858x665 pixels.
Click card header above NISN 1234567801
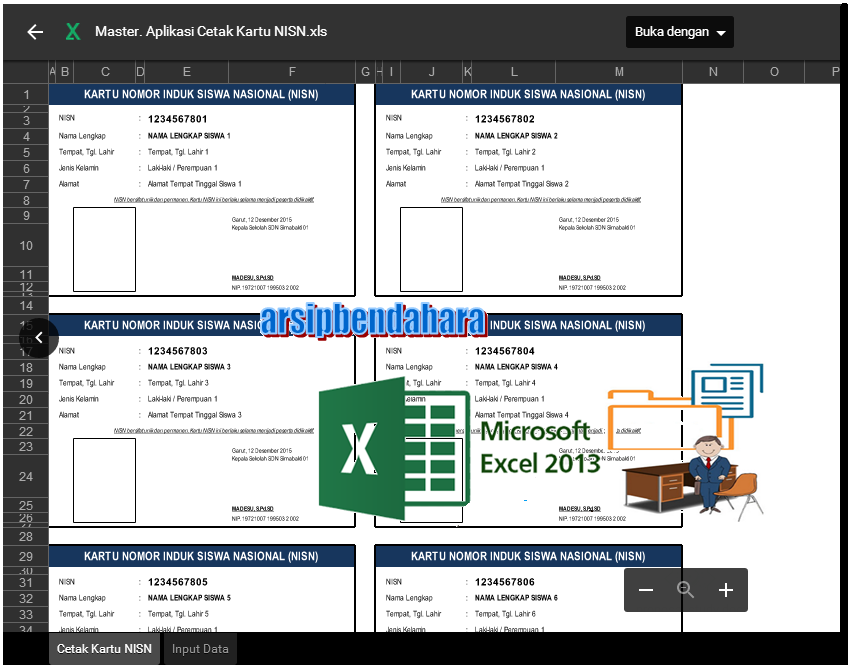[x=201, y=94]
